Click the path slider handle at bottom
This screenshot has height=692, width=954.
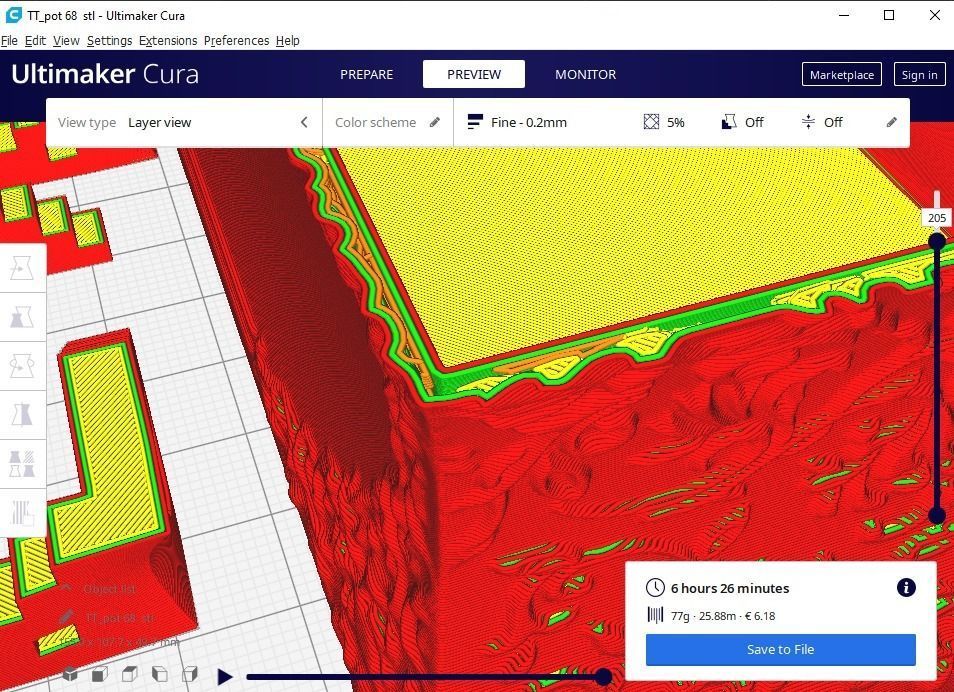pos(604,676)
